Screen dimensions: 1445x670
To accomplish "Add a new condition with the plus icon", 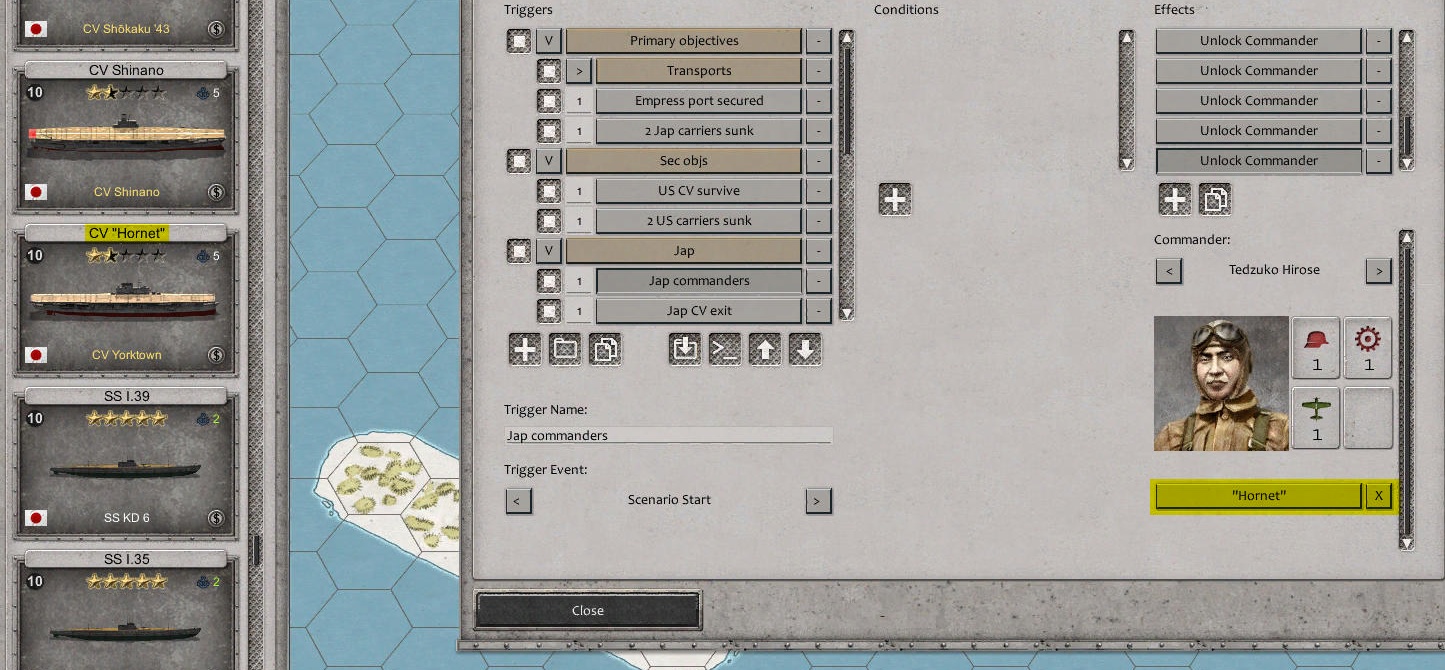I will [895, 199].
